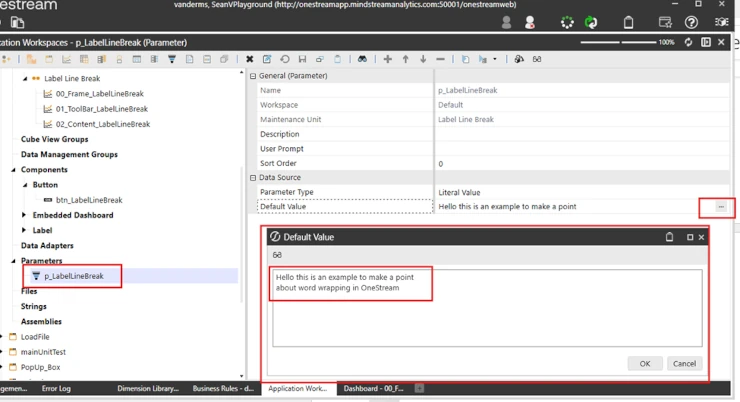Image resolution: width=740 pixels, height=402 pixels.
Task: Collapse the Components tree node
Action: pyautogui.click(x=13, y=170)
